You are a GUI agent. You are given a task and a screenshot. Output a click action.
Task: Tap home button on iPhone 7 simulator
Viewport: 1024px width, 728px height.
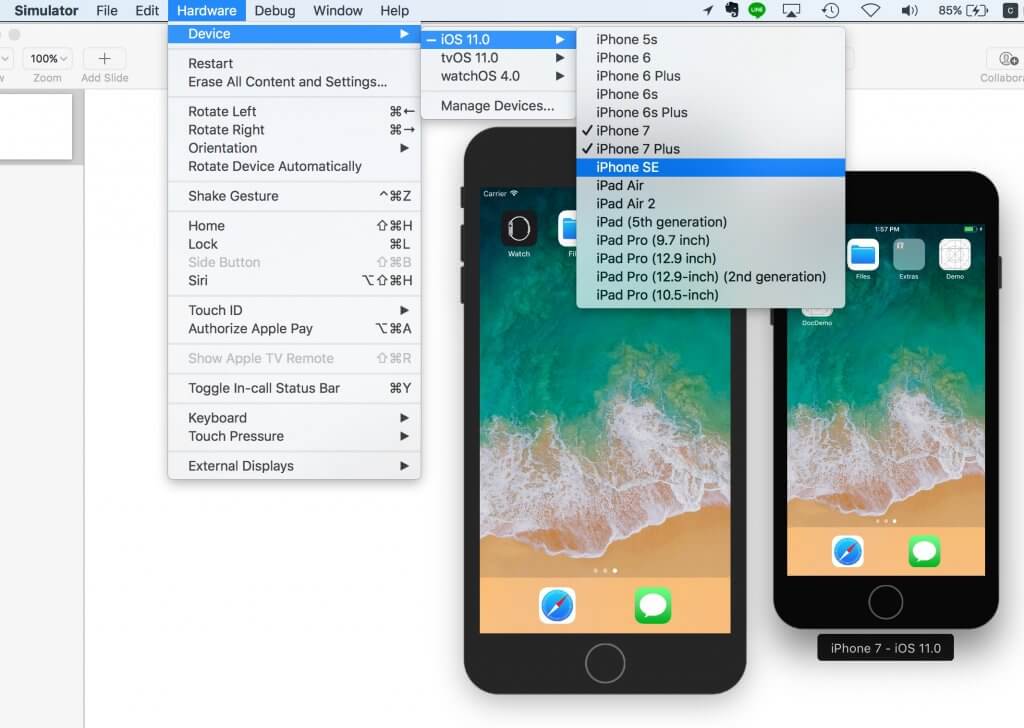[x=886, y=602]
